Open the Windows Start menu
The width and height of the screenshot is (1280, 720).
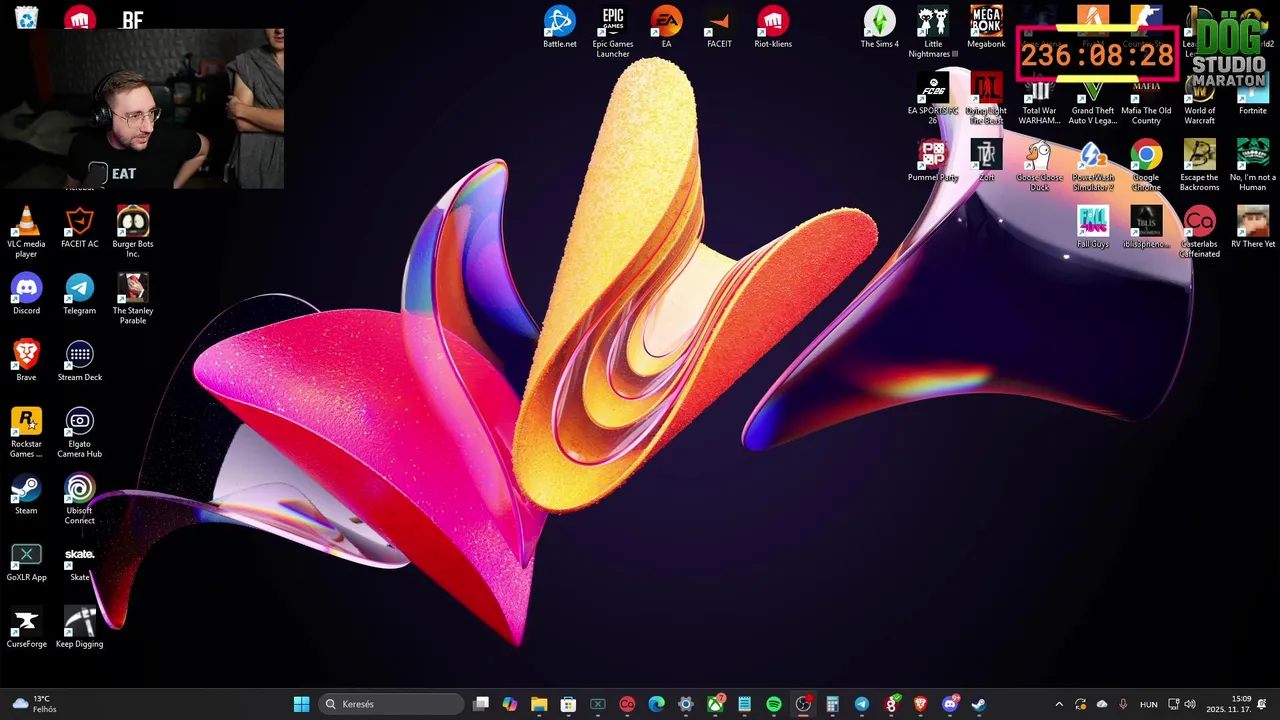pos(301,704)
